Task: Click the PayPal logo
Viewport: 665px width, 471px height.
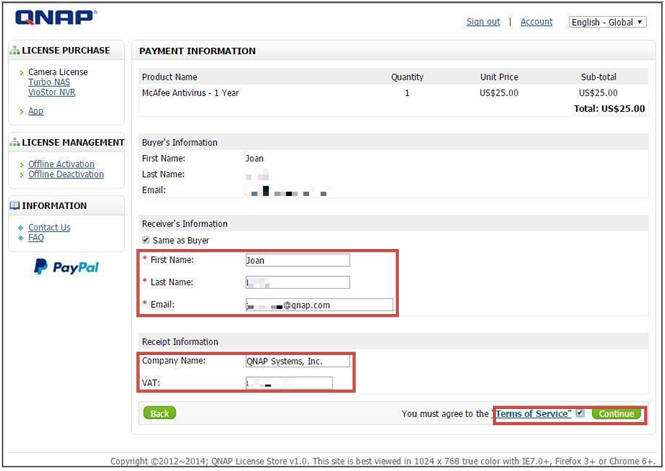Action: [x=67, y=267]
